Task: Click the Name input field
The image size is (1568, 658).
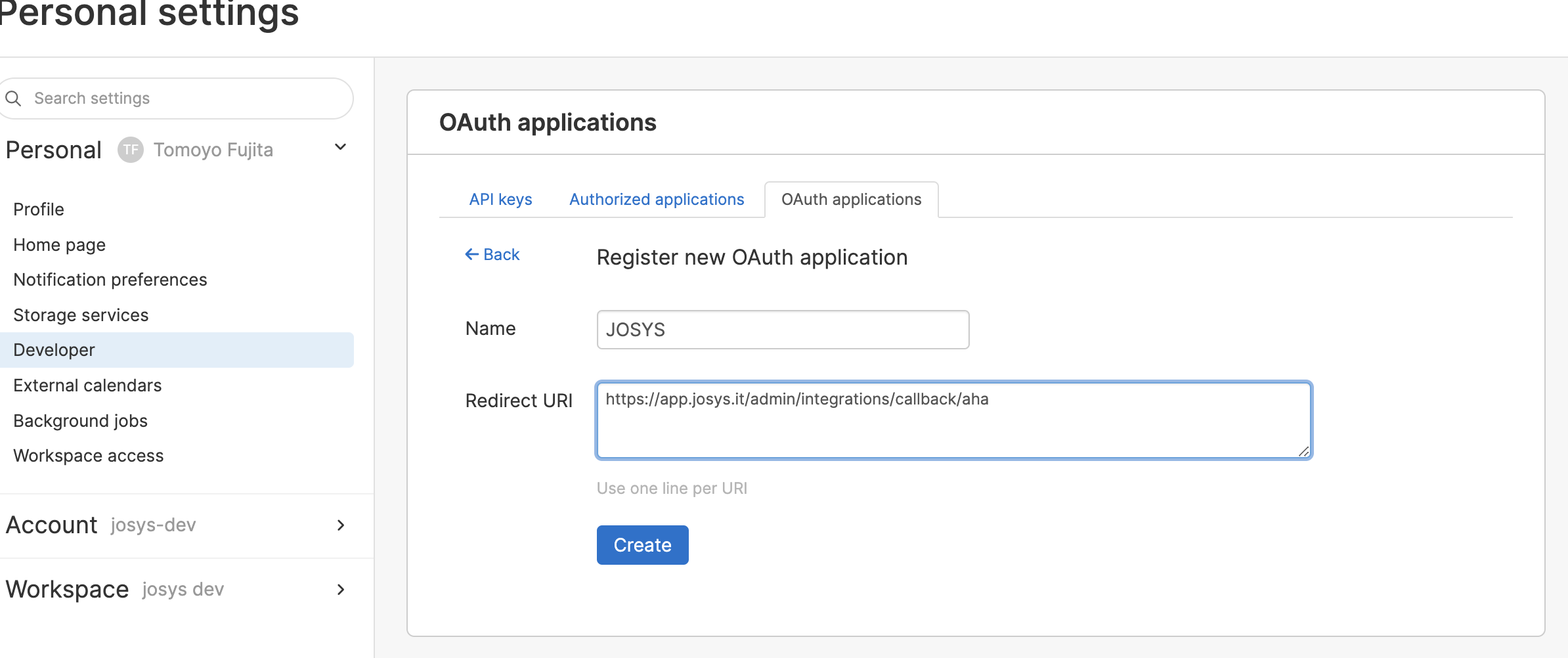Action: click(x=783, y=330)
